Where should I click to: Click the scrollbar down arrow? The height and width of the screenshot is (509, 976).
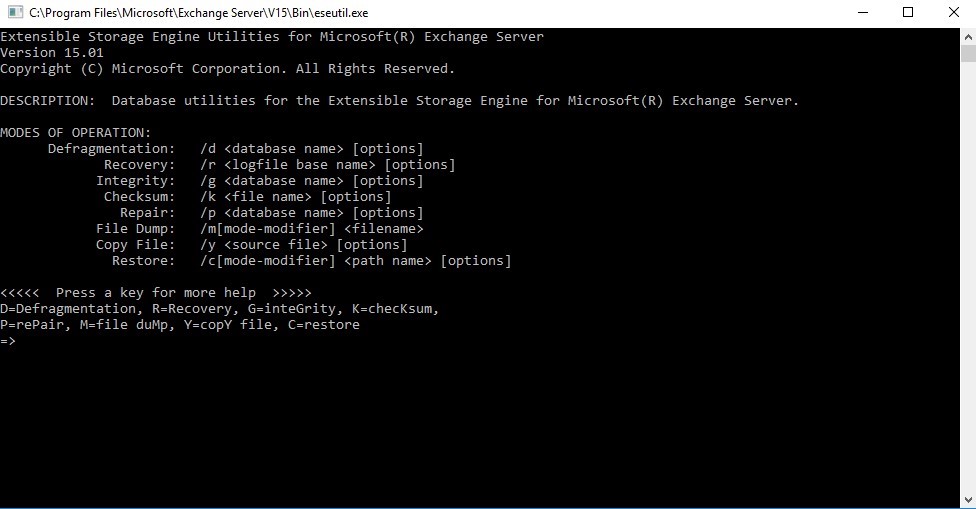968,500
